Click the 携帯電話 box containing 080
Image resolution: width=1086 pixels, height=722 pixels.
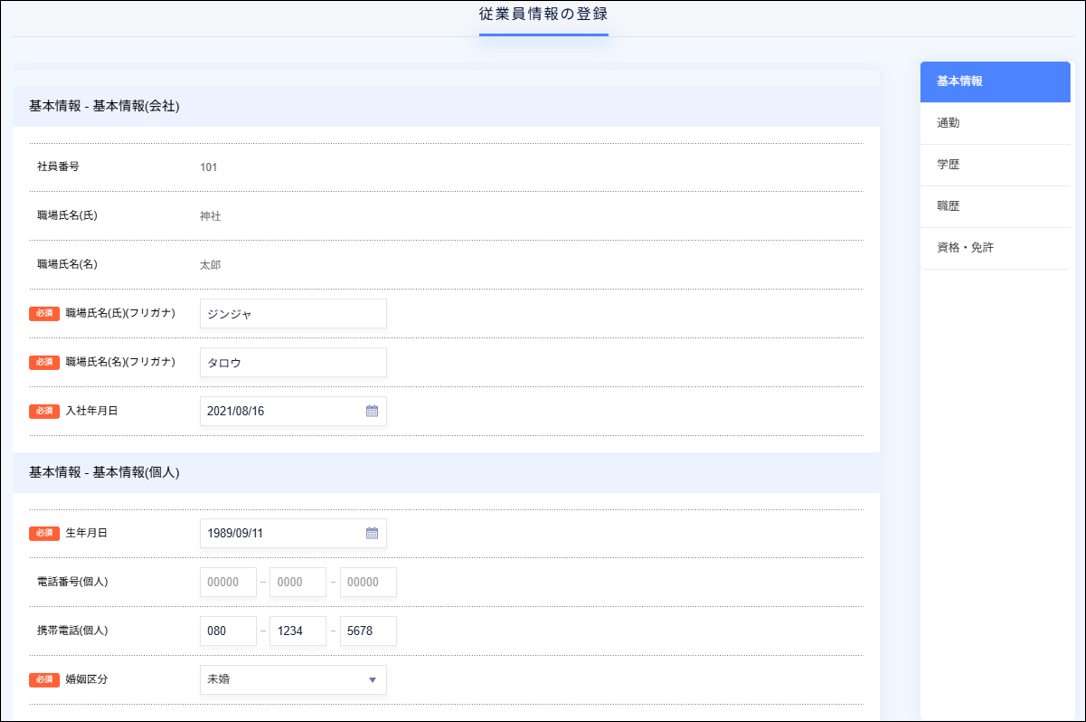(x=228, y=631)
